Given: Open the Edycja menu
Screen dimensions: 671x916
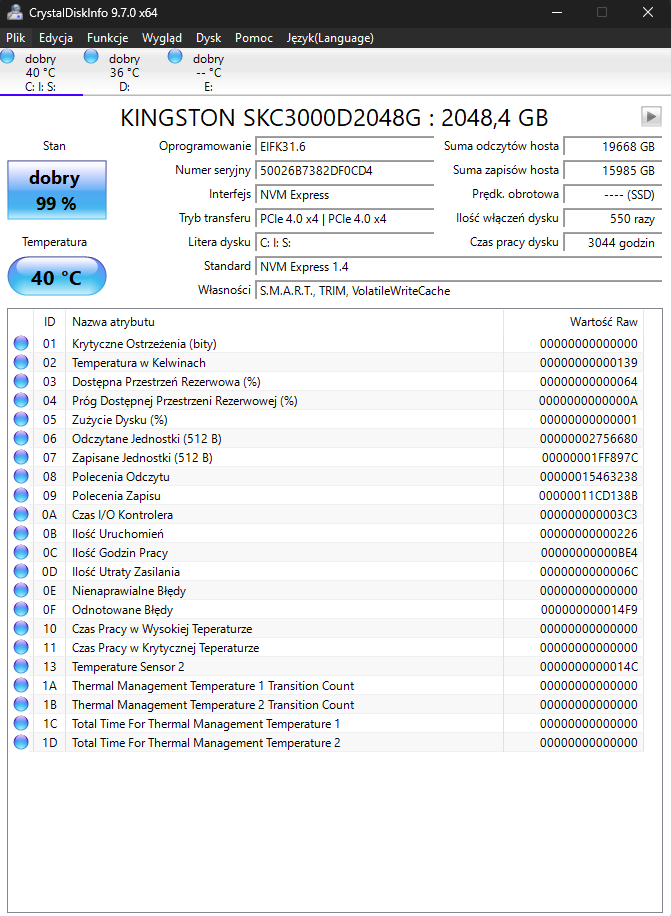Looking at the screenshot, I should [x=56, y=38].
